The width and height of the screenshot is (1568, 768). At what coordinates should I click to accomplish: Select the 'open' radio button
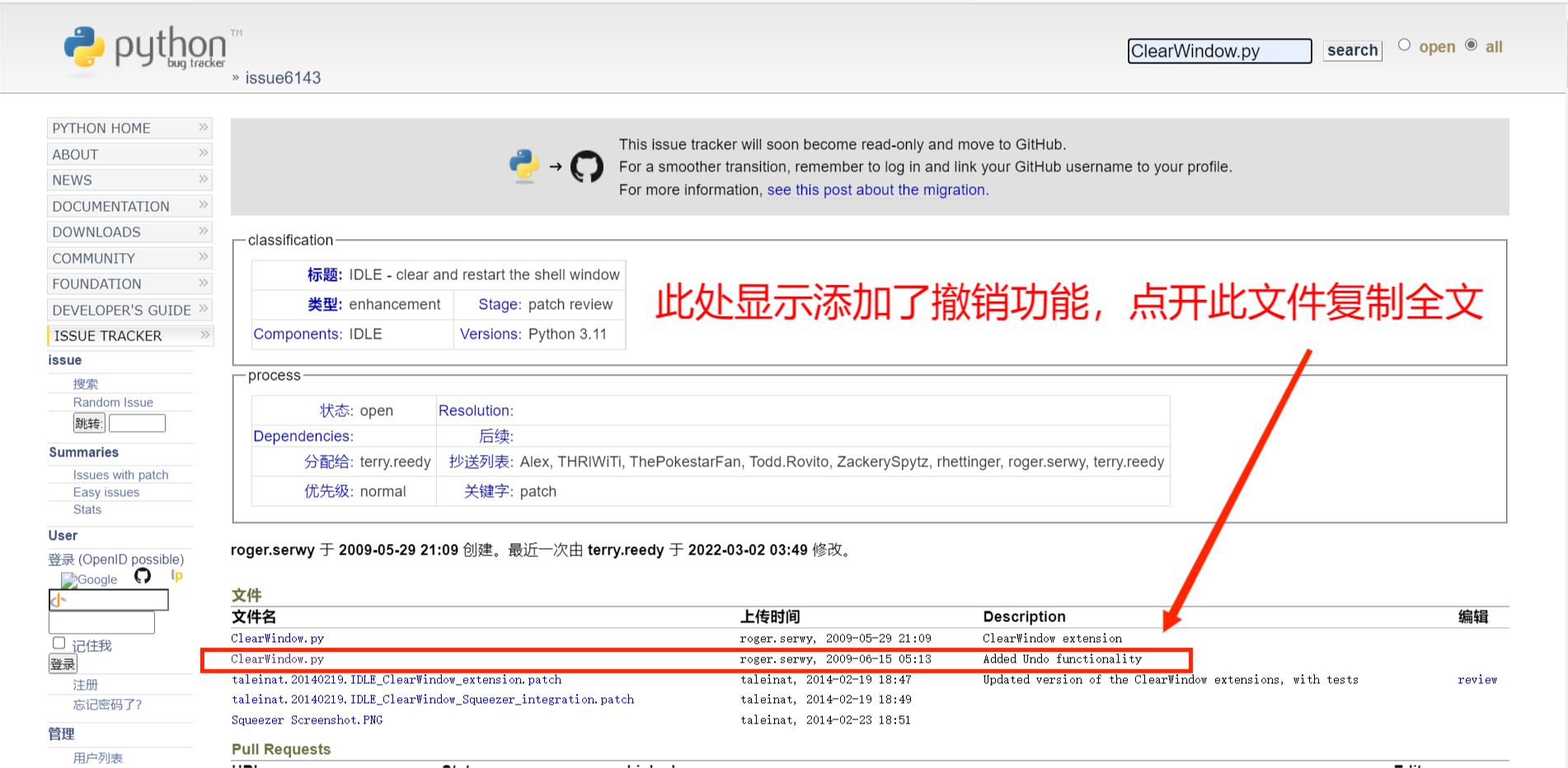tap(1404, 44)
